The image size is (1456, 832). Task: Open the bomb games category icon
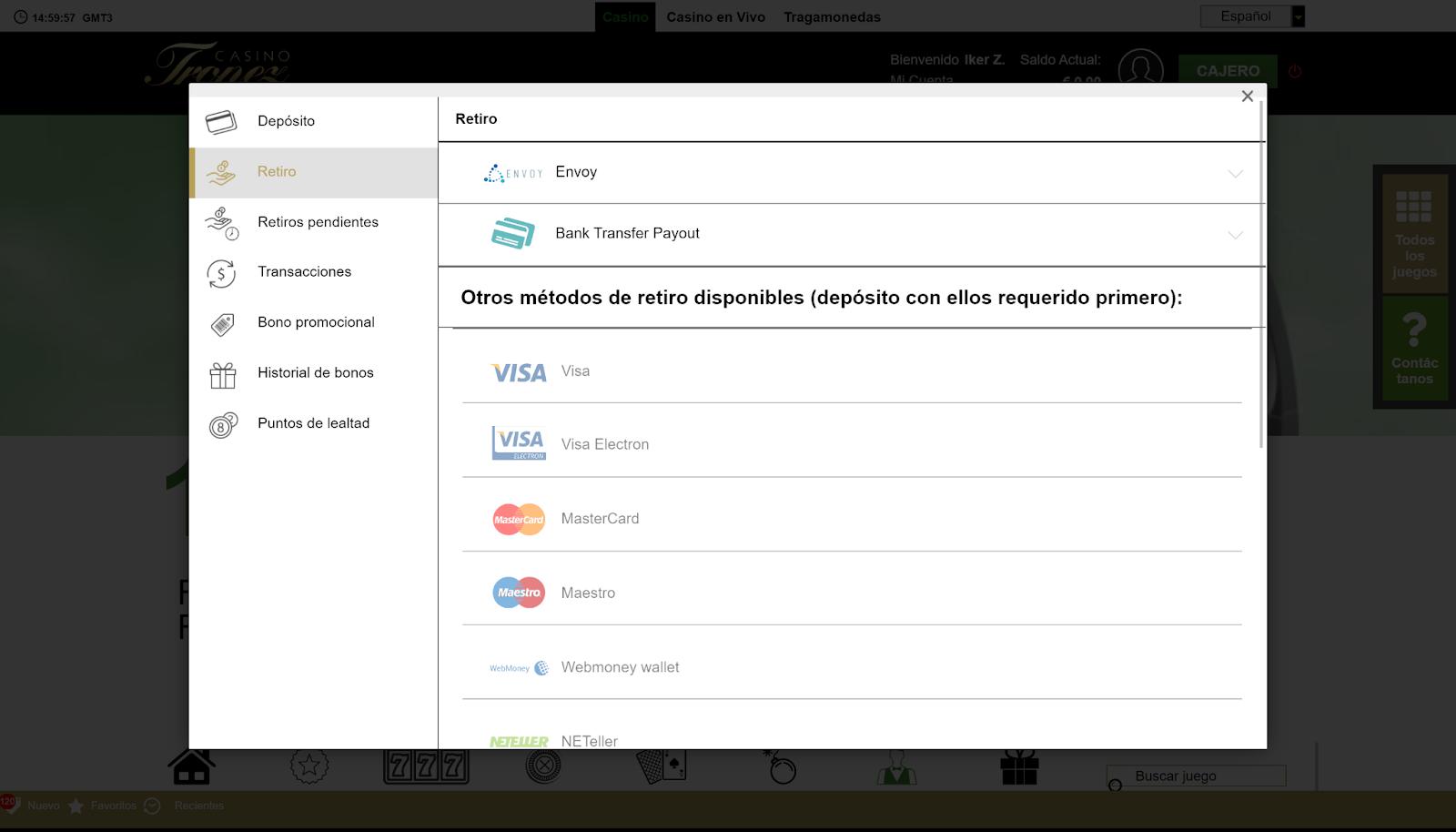point(780,766)
